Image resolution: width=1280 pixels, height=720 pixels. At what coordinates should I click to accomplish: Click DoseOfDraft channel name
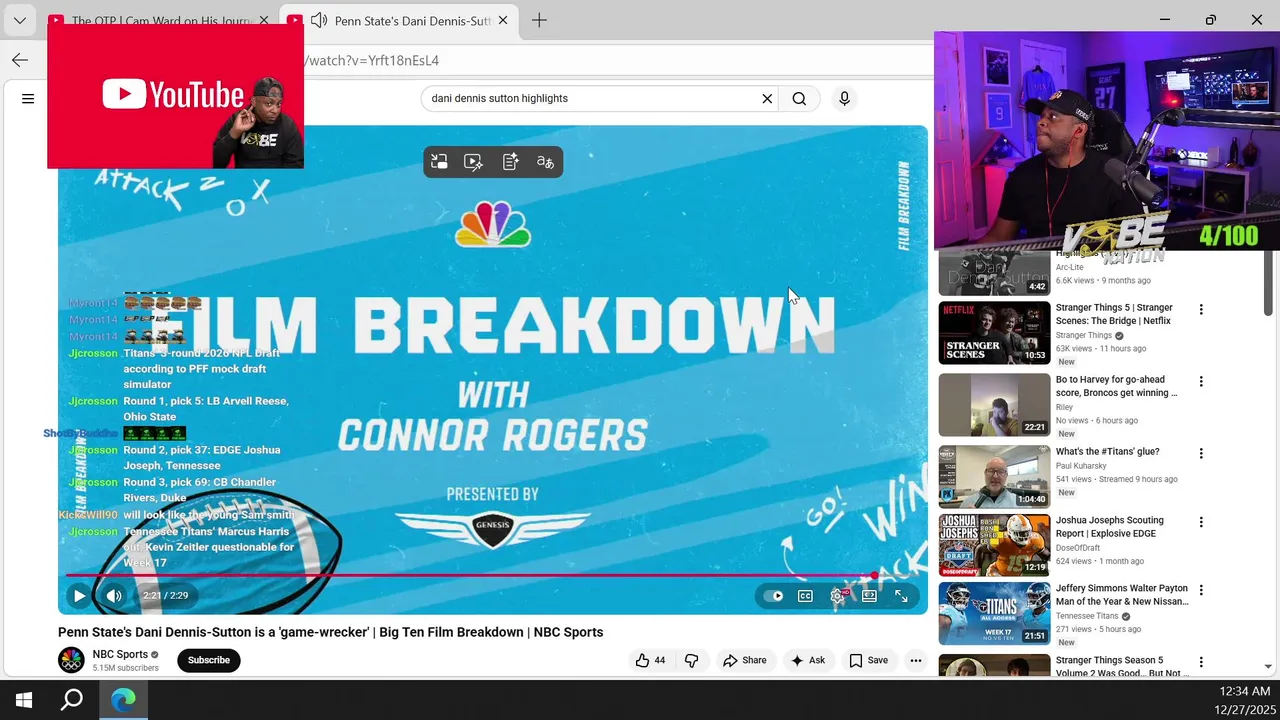pos(1078,548)
